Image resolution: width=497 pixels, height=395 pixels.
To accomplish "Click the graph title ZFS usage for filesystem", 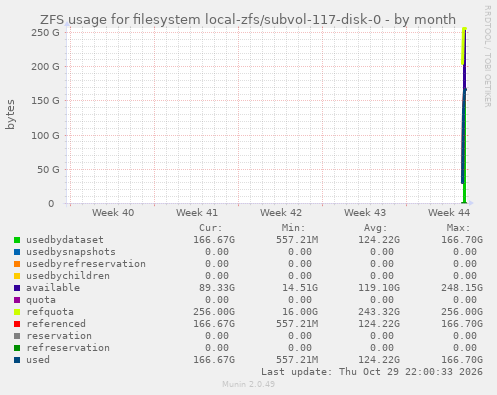I will click(248, 20).
